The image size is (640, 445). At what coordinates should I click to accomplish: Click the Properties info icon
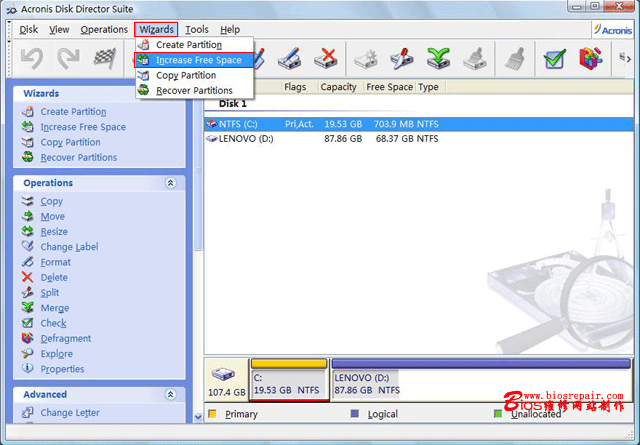(x=28, y=369)
